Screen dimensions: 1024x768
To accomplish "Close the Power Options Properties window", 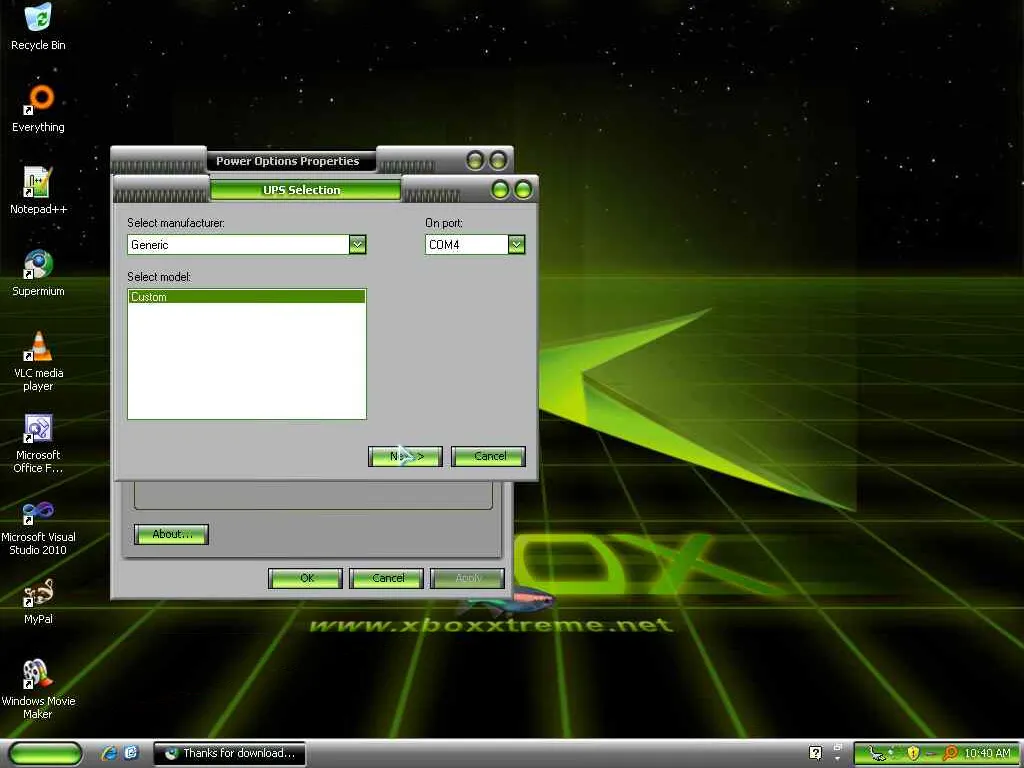I will coord(498,160).
